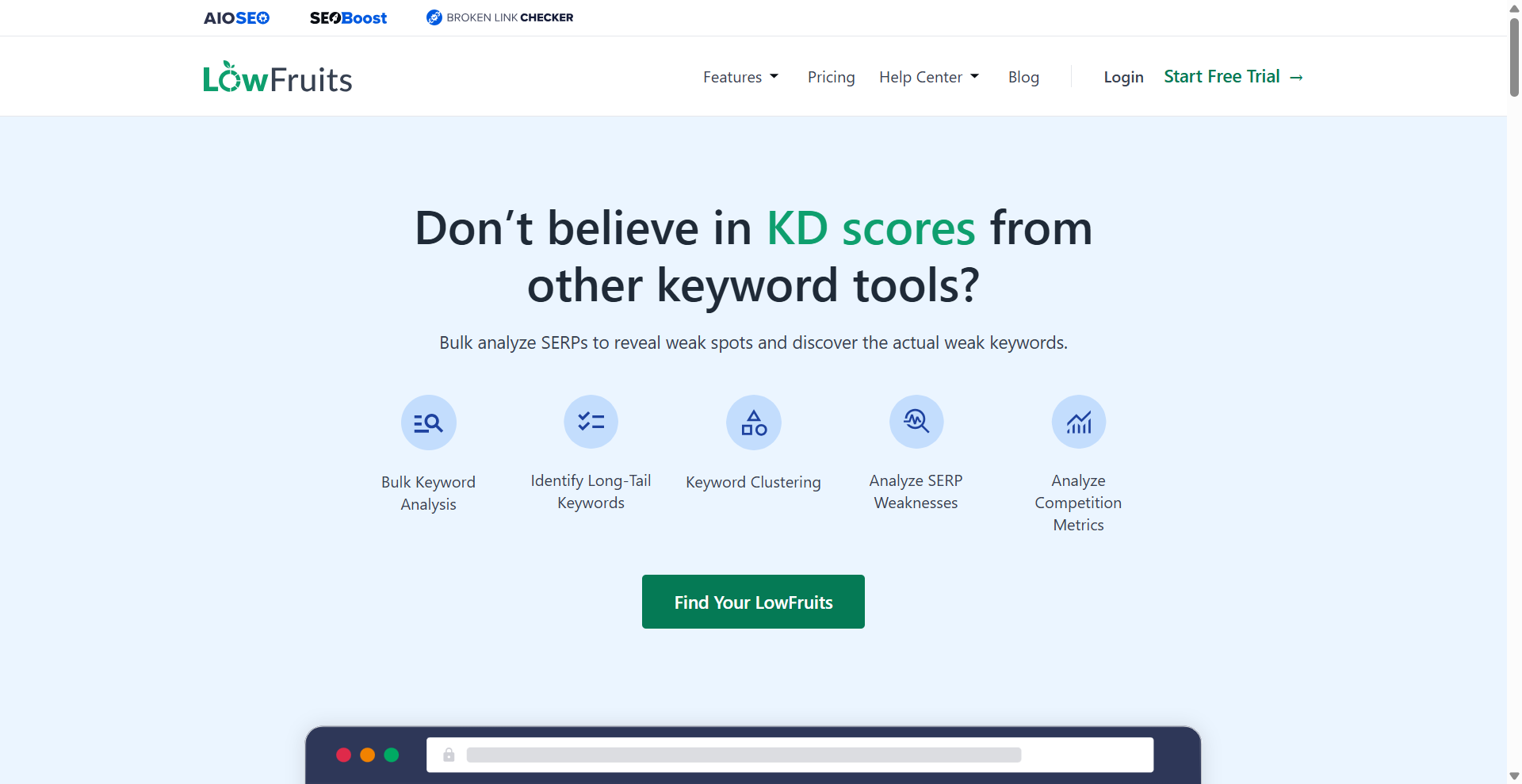The image size is (1522, 784).
Task: Click the Analyze SERP Weaknesses icon
Action: tap(916, 422)
